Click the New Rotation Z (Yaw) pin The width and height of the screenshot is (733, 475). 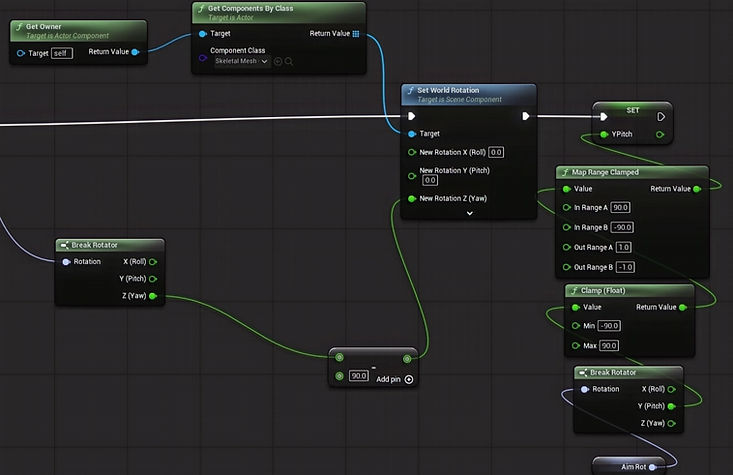click(x=412, y=199)
